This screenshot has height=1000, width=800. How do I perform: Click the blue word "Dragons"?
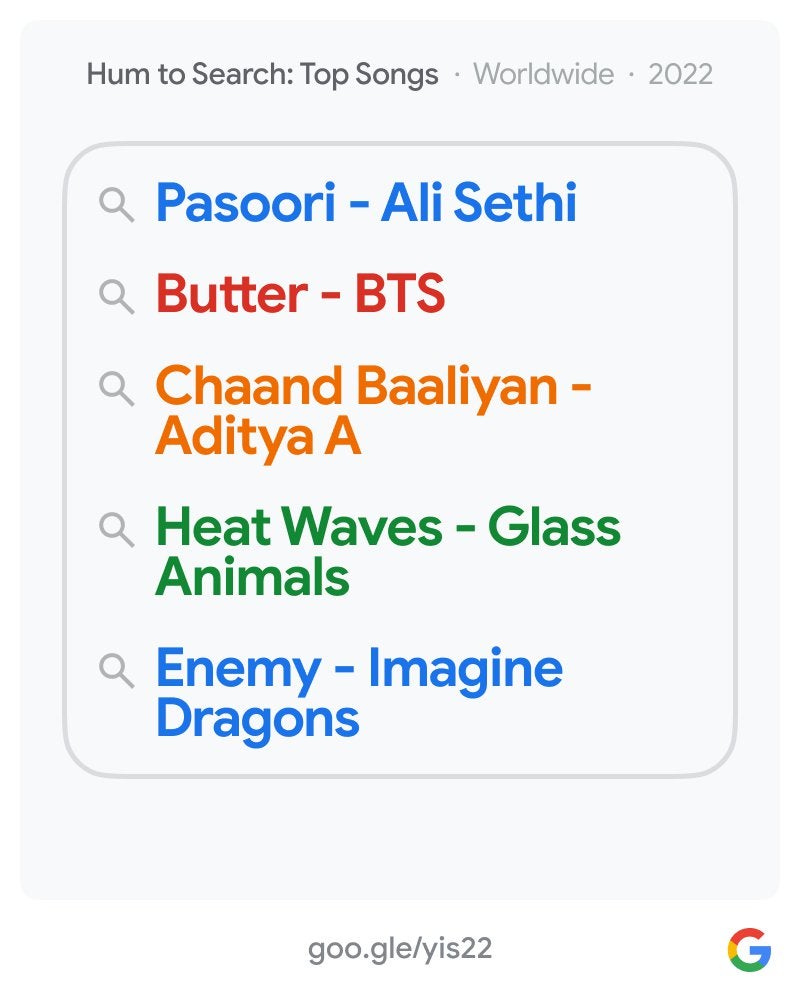coord(257,719)
